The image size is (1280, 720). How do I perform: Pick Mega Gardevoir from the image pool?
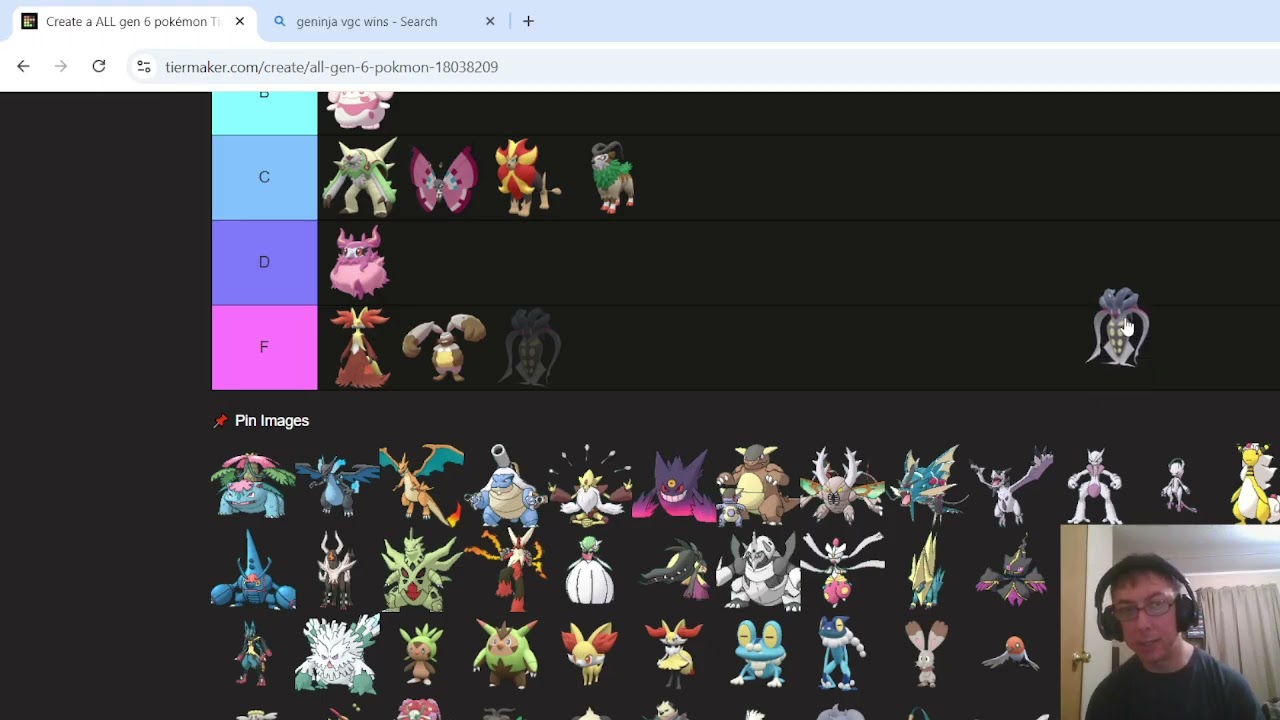590,570
